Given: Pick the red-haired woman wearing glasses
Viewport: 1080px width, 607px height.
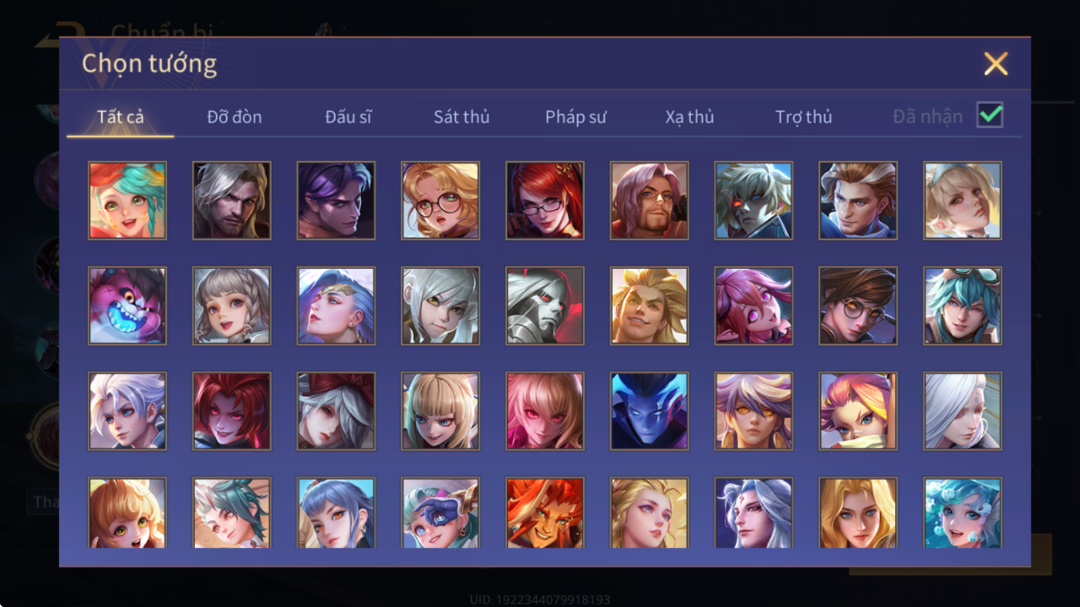Looking at the screenshot, I should click(545, 200).
